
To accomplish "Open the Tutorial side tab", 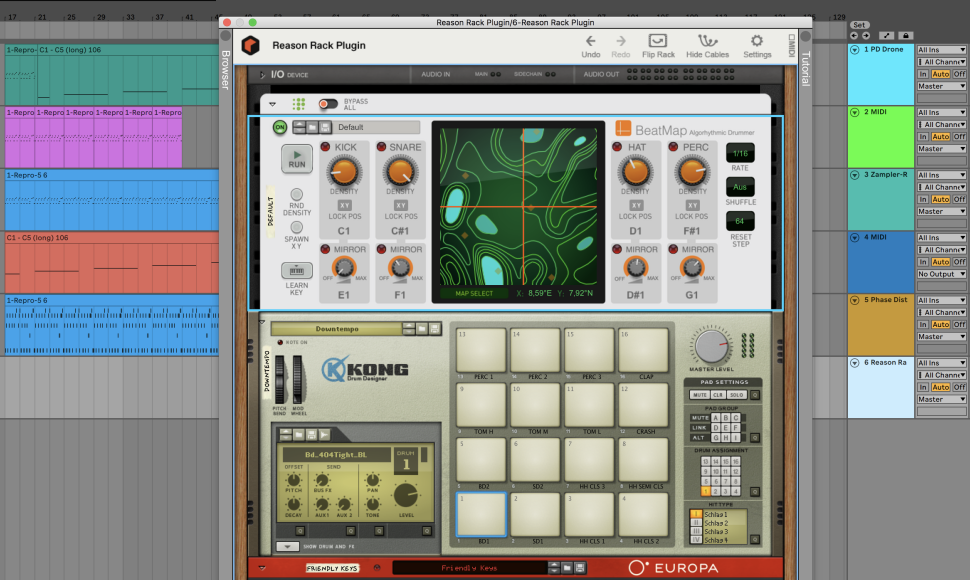I will coord(806,70).
